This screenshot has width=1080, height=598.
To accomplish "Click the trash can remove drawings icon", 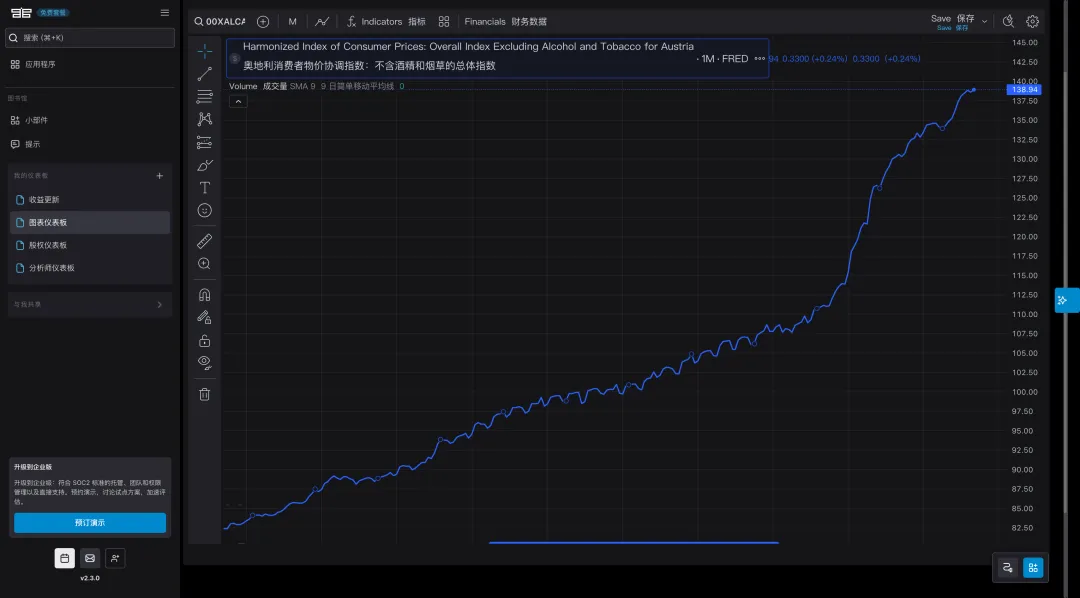I will click(205, 394).
